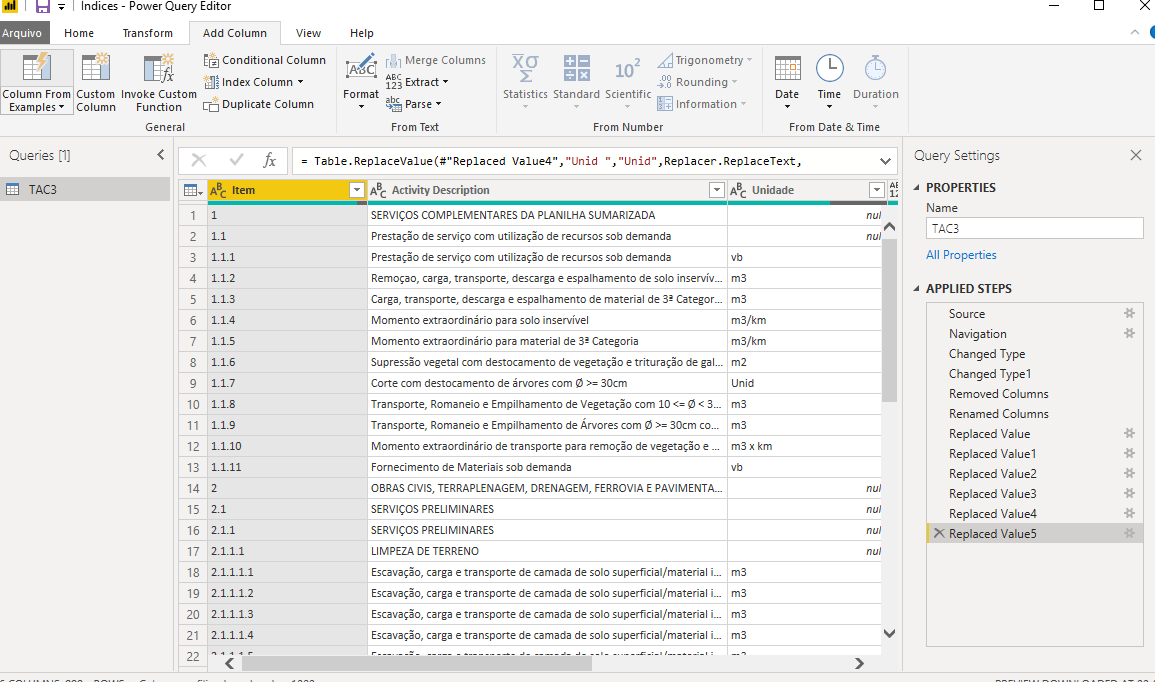
Task: Edit the query Name field
Action: click(1034, 228)
